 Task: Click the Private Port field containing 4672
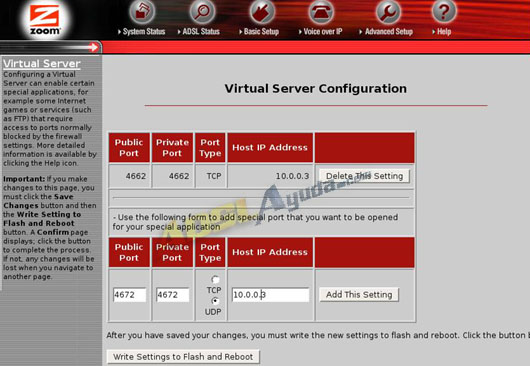[x=172, y=295]
